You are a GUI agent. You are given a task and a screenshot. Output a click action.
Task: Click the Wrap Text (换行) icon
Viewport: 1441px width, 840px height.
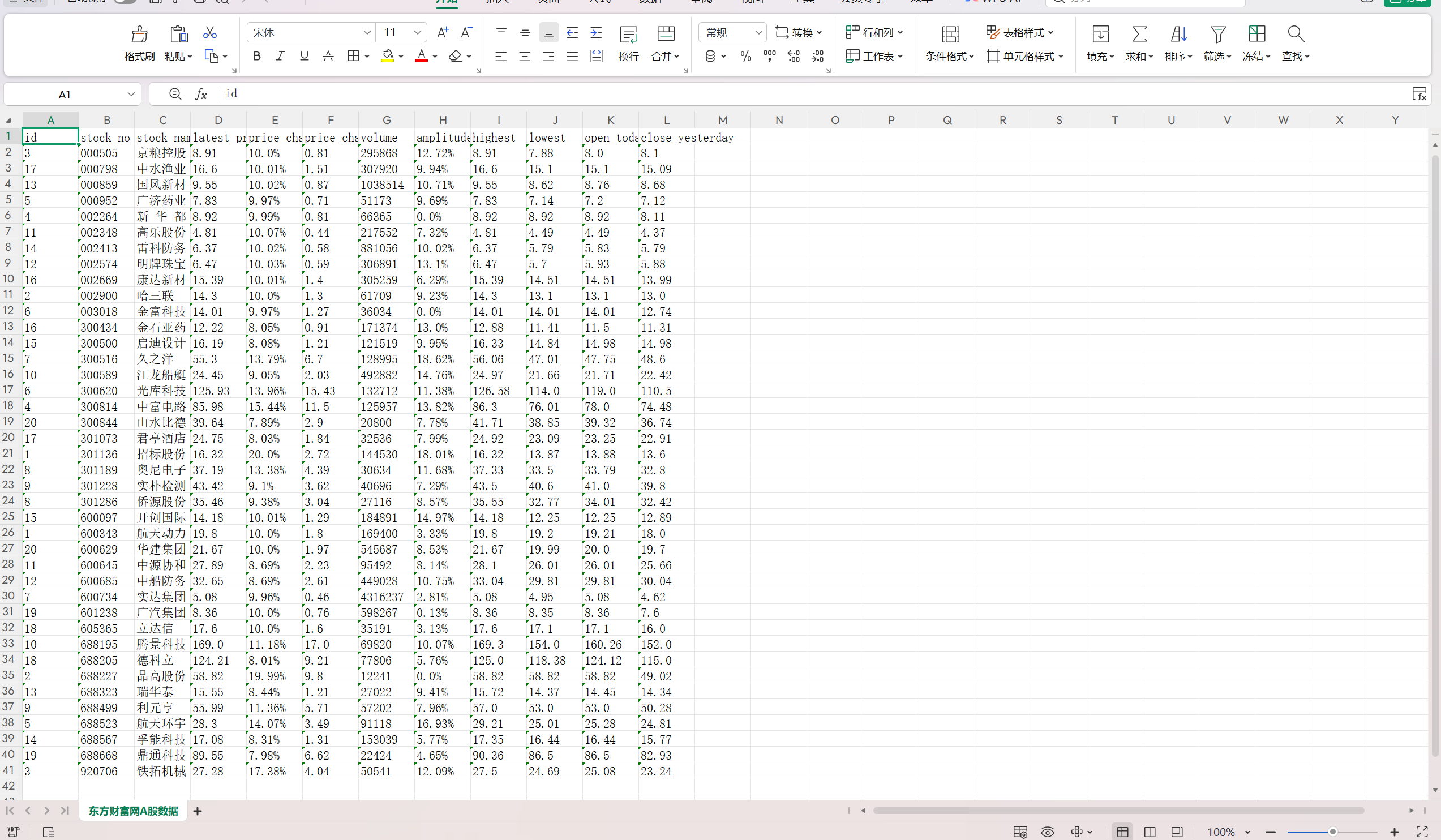(x=628, y=35)
